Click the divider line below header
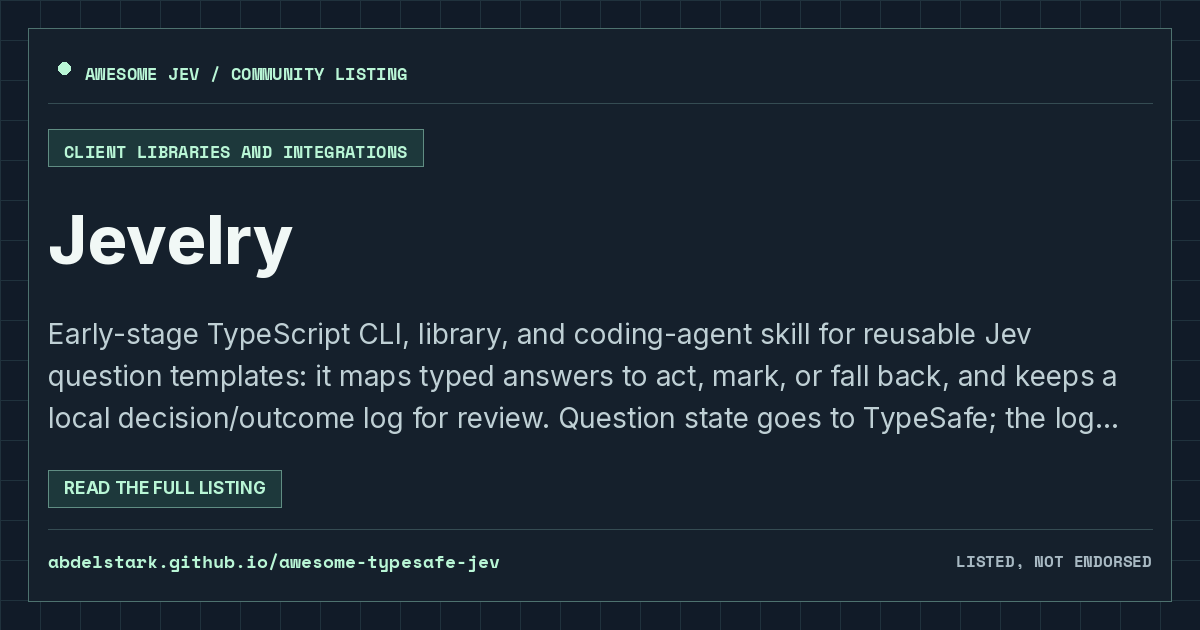Image resolution: width=1200 pixels, height=630 pixels. (x=600, y=103)
